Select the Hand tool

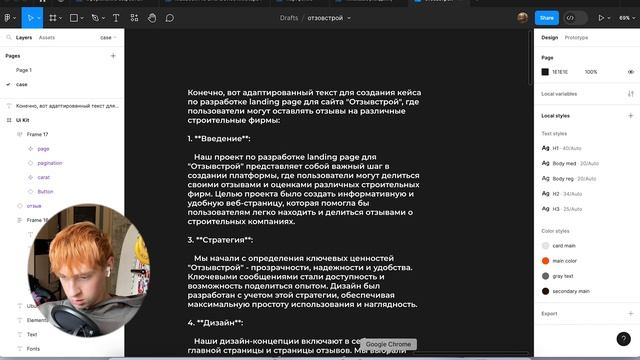point(152,18)
